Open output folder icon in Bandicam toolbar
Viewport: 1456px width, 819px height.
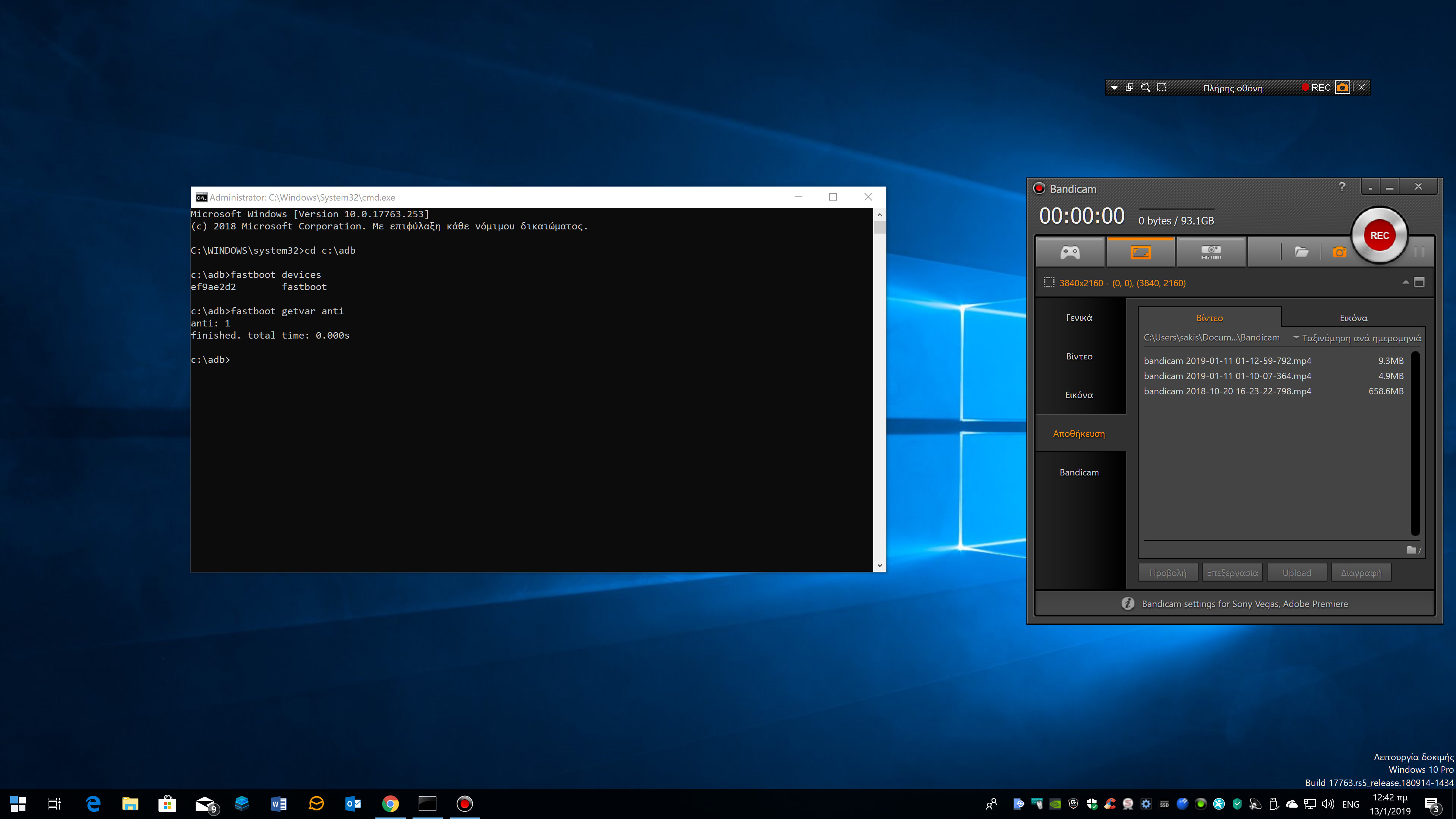(1301, 252)
